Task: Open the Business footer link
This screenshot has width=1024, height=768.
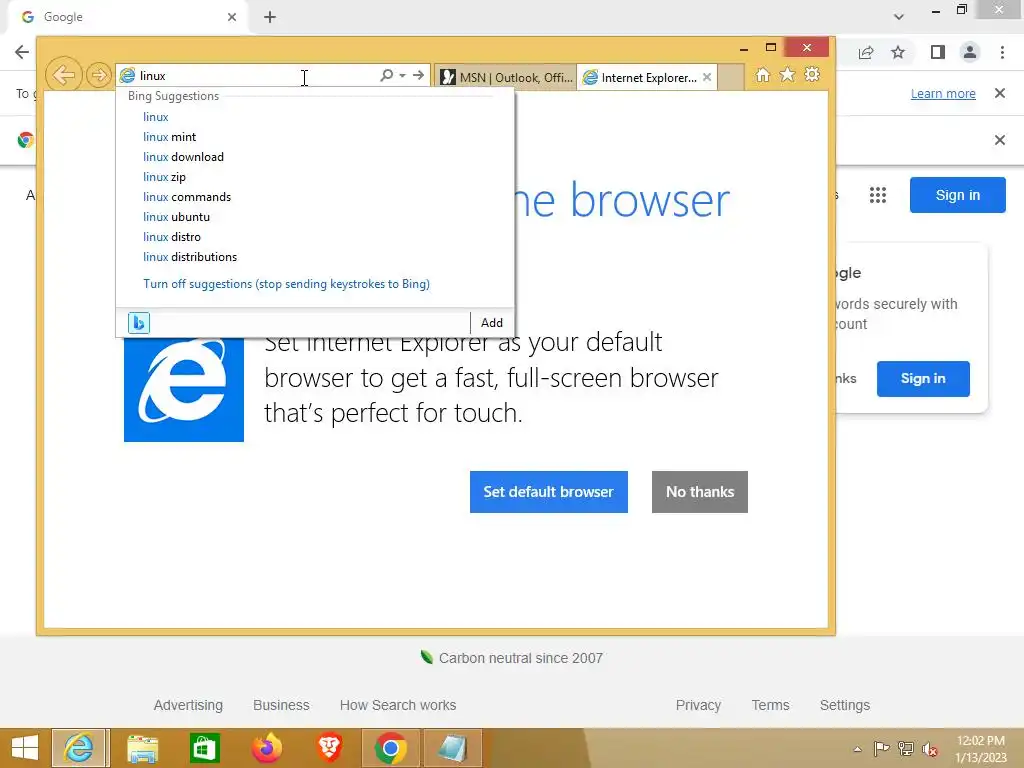Action: (281, 705)
